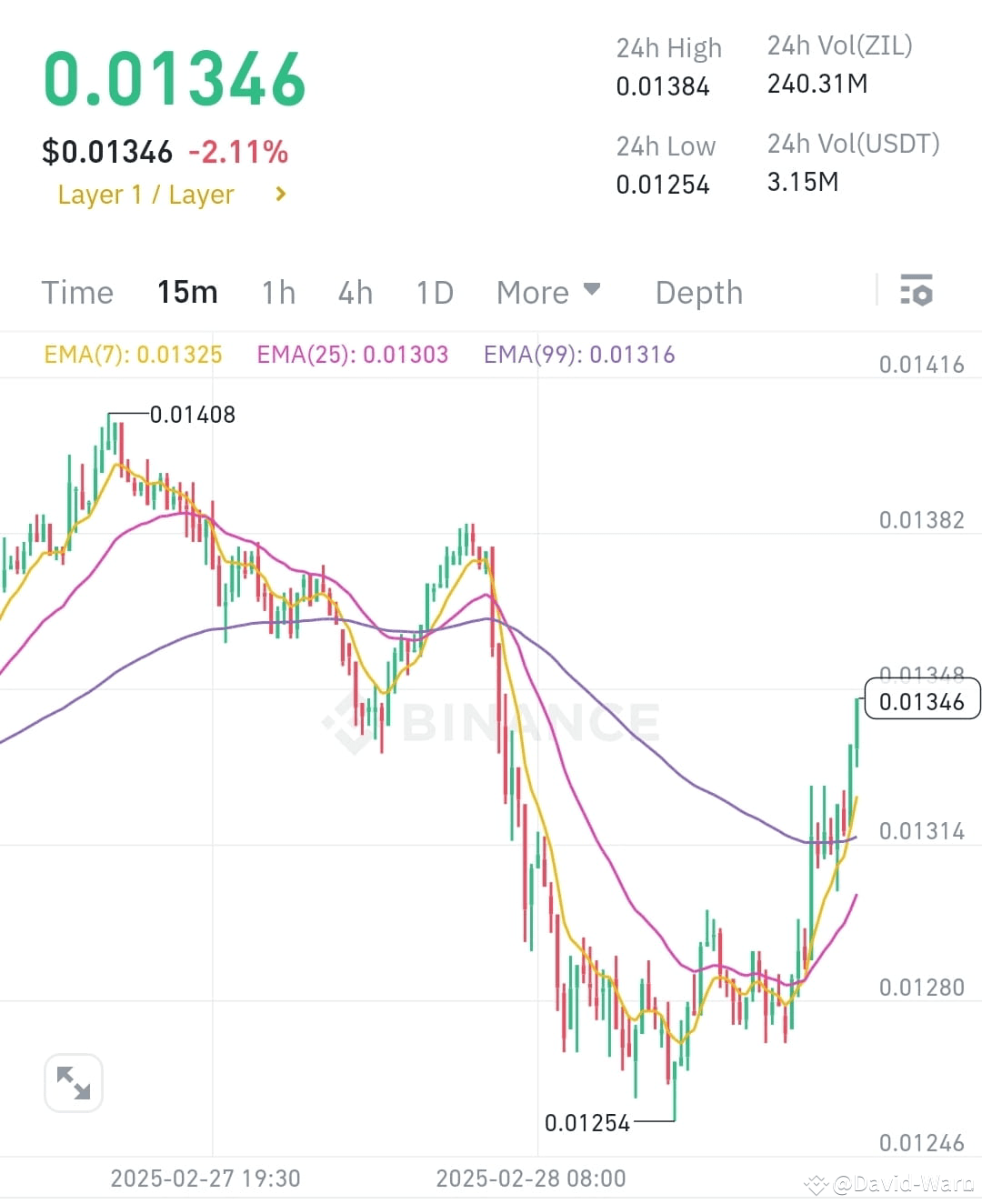Expand the More menu caret arrow
The image size is (982, 1204).
[x=592, y=289]
